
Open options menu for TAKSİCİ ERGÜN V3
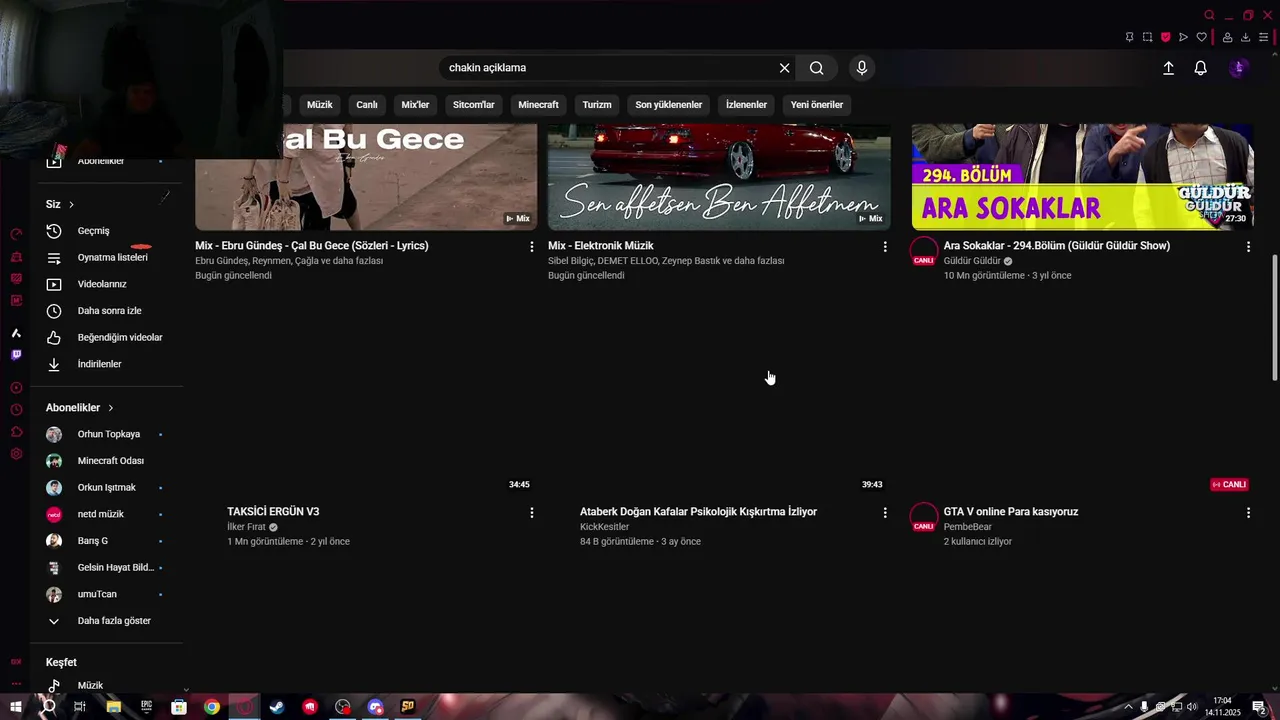[x=531, y=512]
